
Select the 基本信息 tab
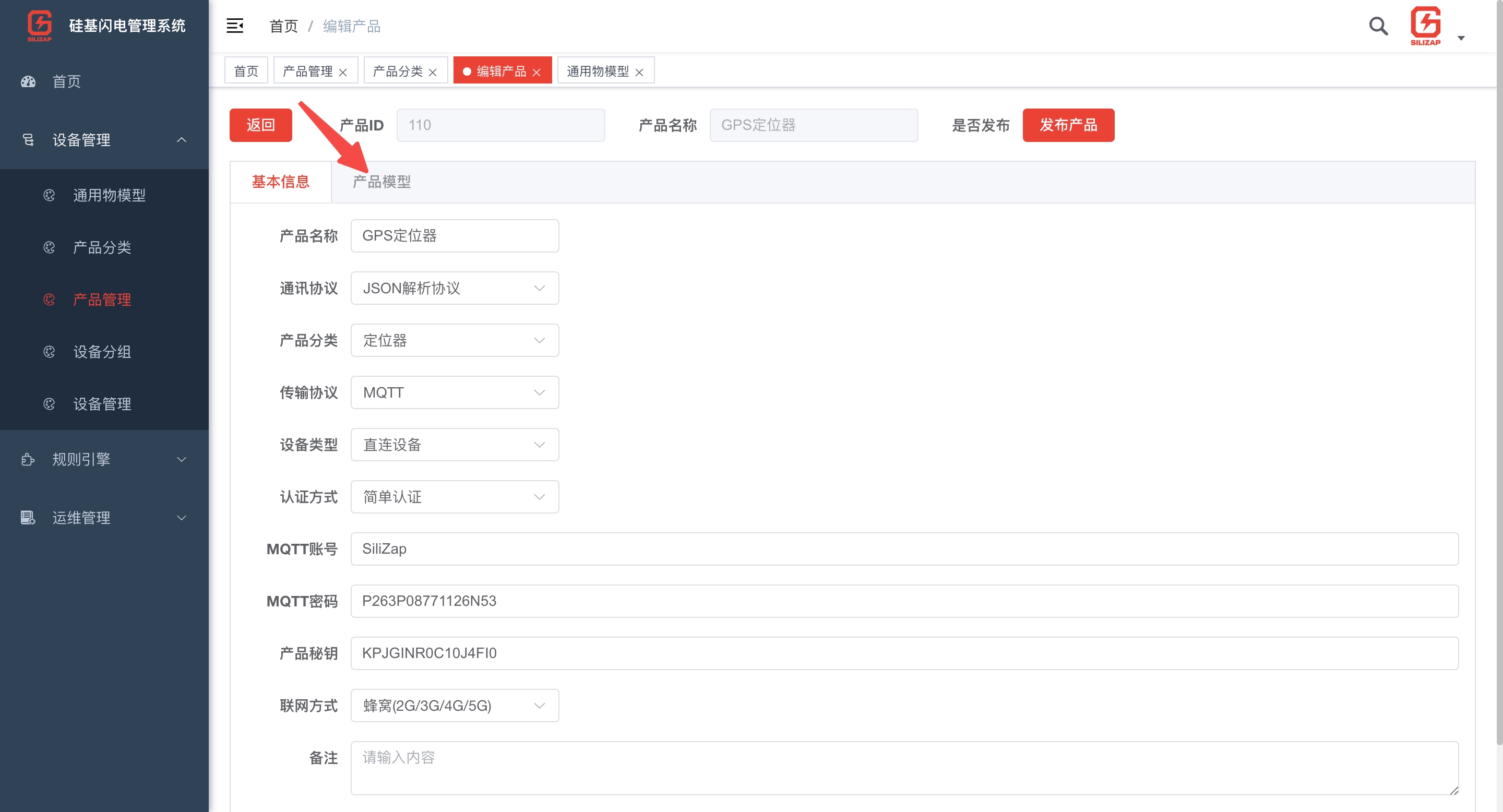pos(281,182)
